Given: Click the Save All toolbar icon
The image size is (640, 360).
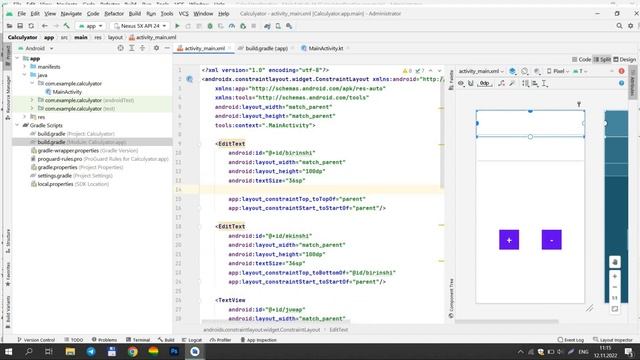Looking at the screenshot, I should pos(20,26).
